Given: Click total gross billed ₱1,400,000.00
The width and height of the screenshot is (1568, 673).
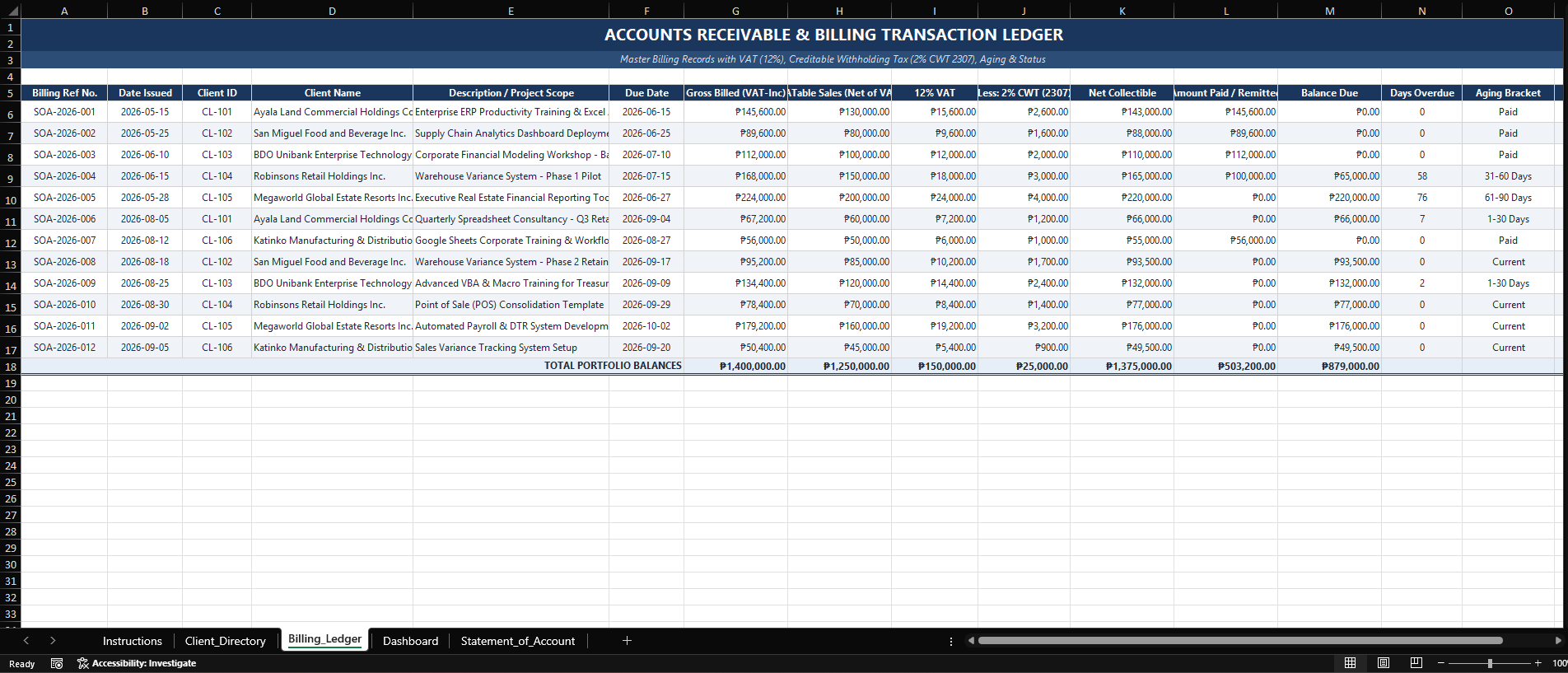Looking at the screenshot, I should pos(735,367).
